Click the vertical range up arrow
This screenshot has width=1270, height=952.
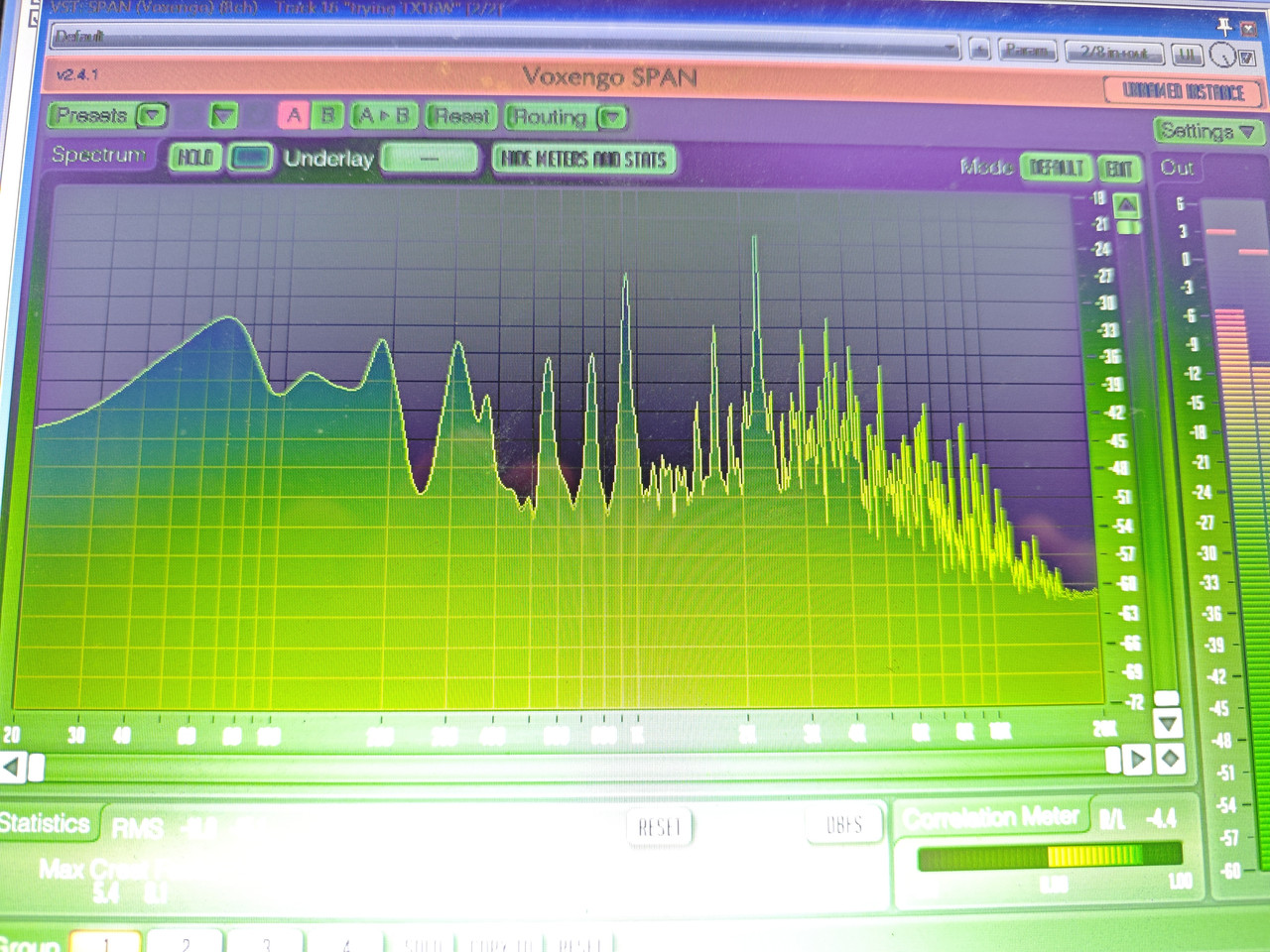tap(1127, 205)
